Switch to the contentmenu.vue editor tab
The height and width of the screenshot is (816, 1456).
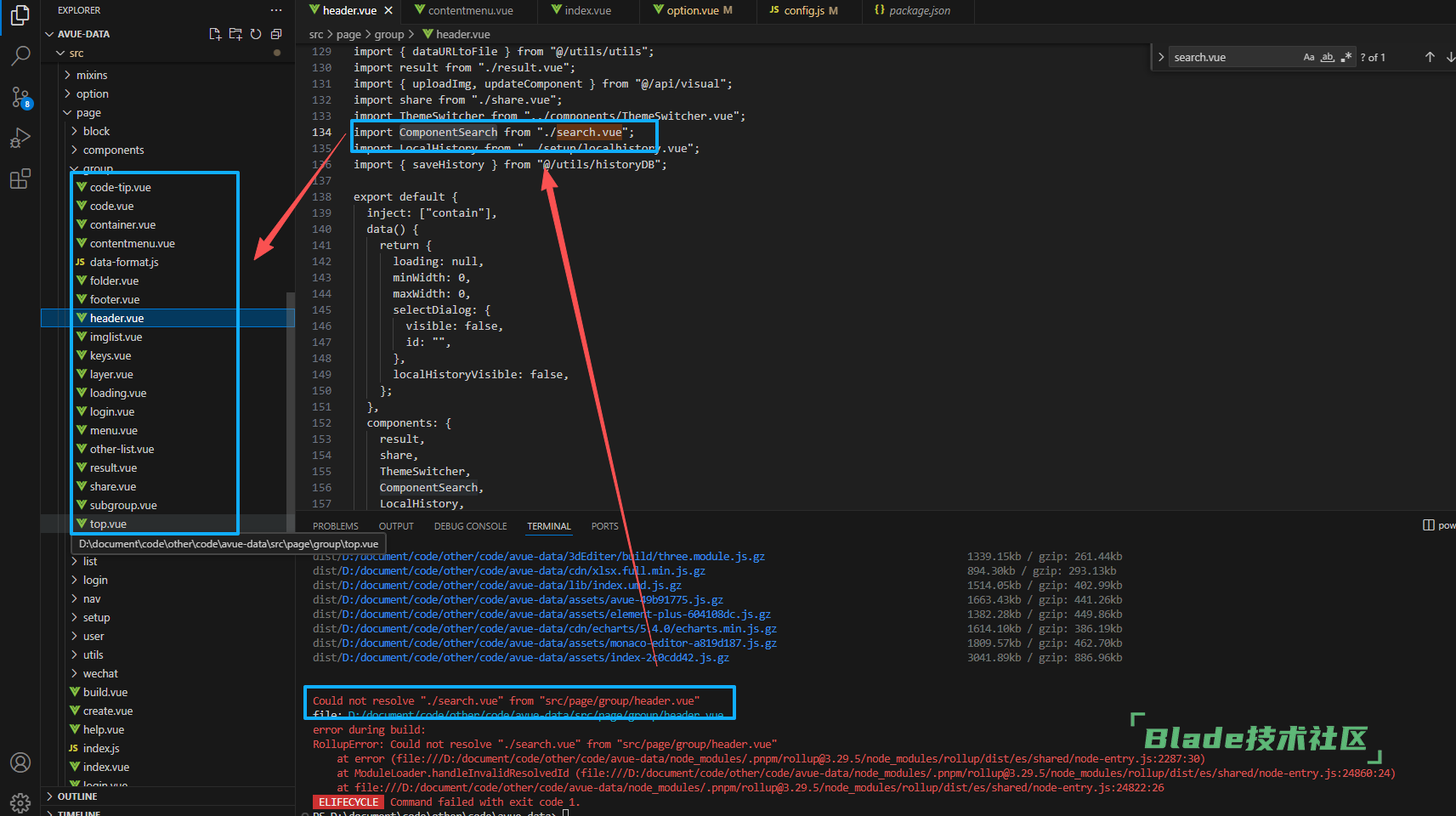click(470, 10)
